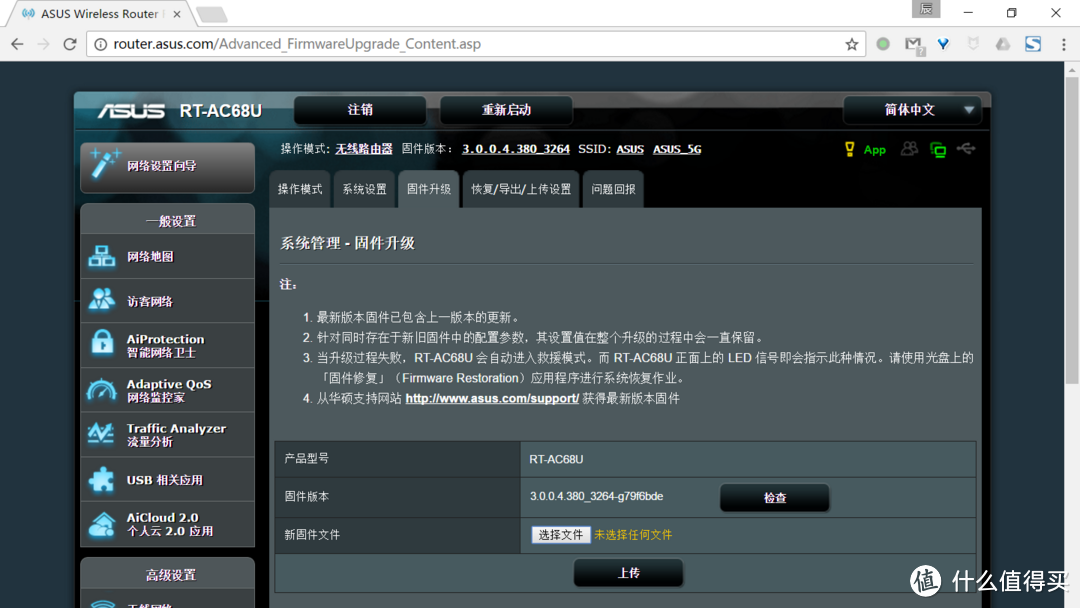Open the Chrome three-dot menu
The height and width of the screenshot is (608, 1080).
coord(1063,44)
